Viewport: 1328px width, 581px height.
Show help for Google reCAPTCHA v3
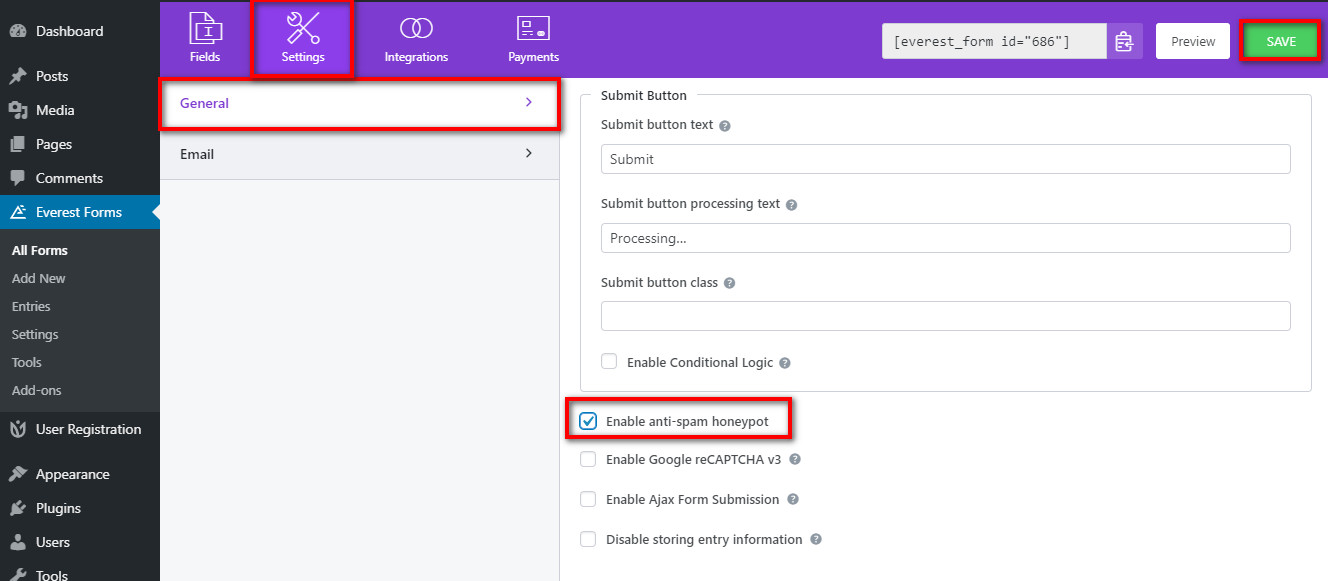point(796,460)
